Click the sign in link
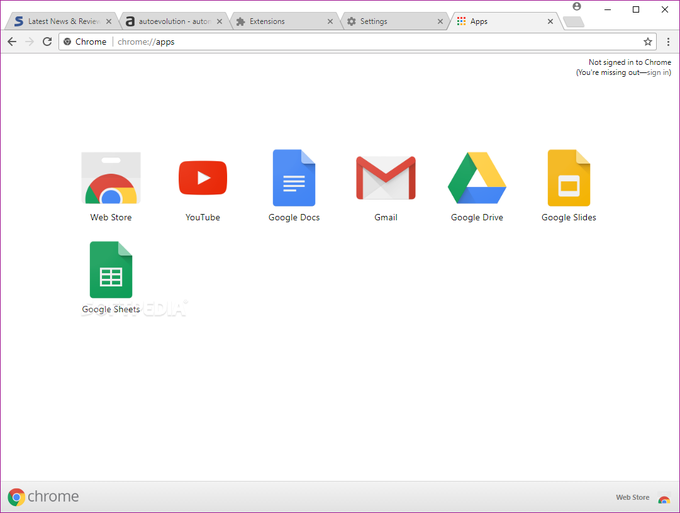Screen dimensions: 680x513 click(x=658, y=72)
